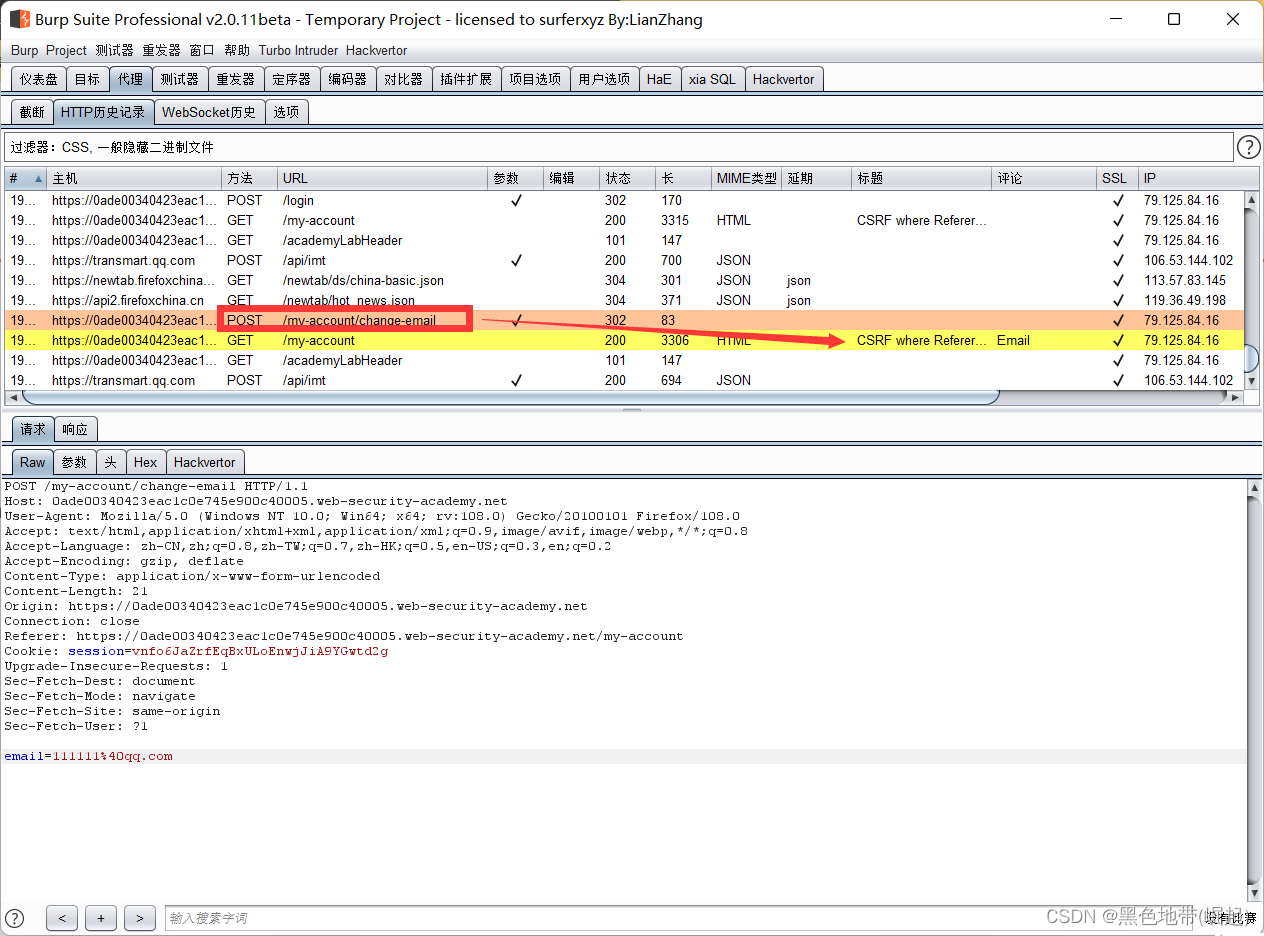Switch to the 测试器 main tab
The height and width of the screenshot is (936, 1264).
(x=180, y=79)
